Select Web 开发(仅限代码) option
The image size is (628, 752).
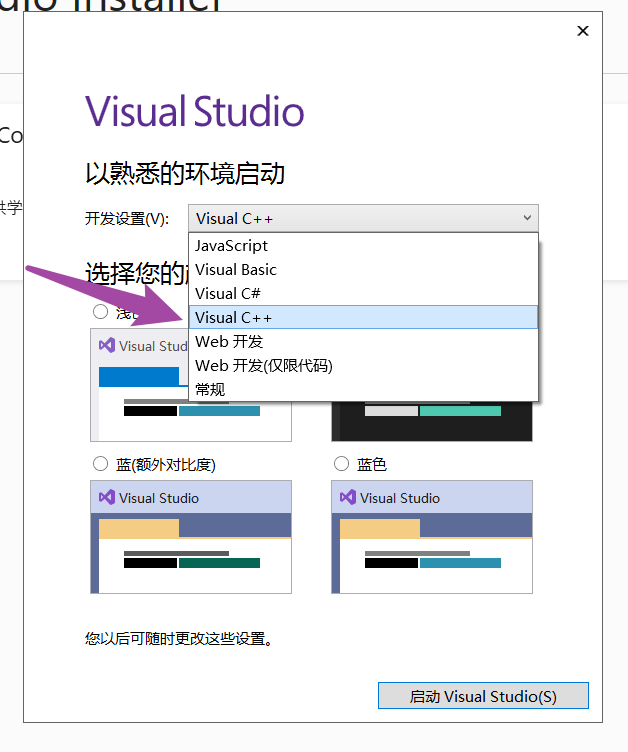tap(363, 365)
